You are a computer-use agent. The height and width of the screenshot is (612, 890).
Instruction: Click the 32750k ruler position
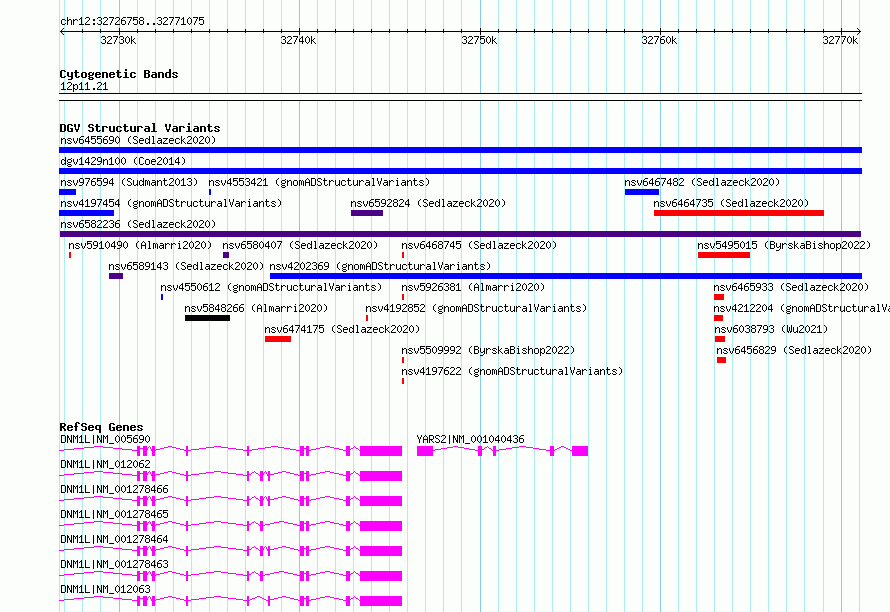pyautogui.click(x=479, y=40)
